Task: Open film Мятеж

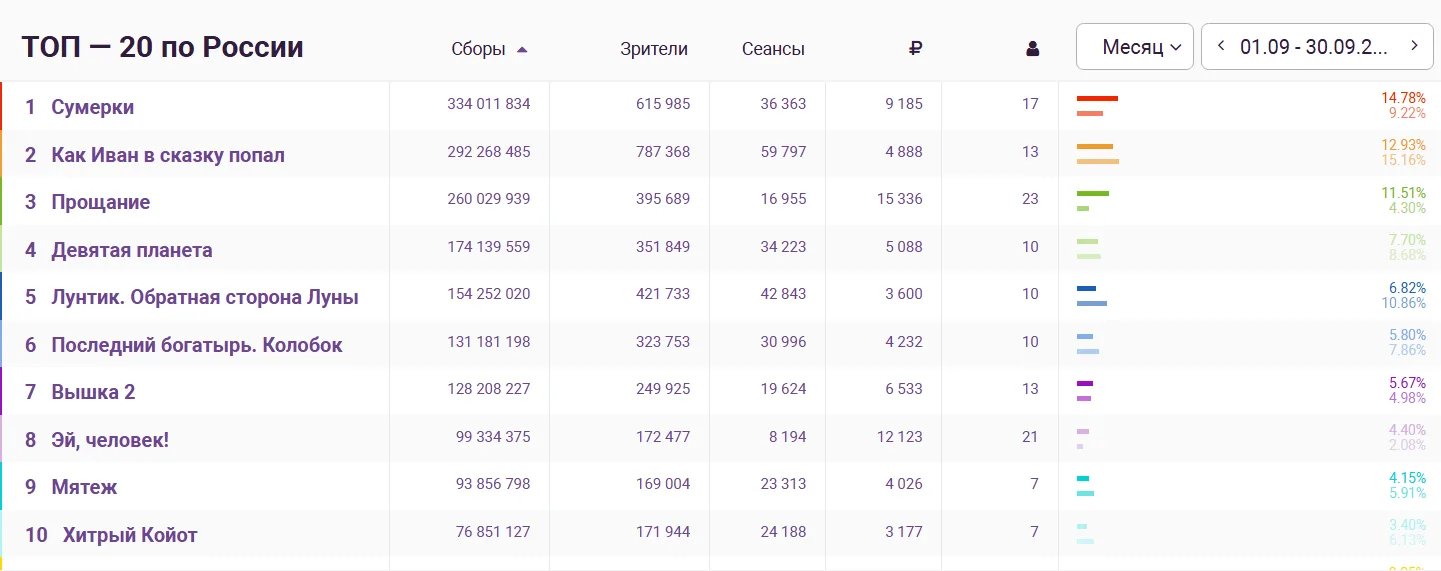Action: [x=84, y=487]
